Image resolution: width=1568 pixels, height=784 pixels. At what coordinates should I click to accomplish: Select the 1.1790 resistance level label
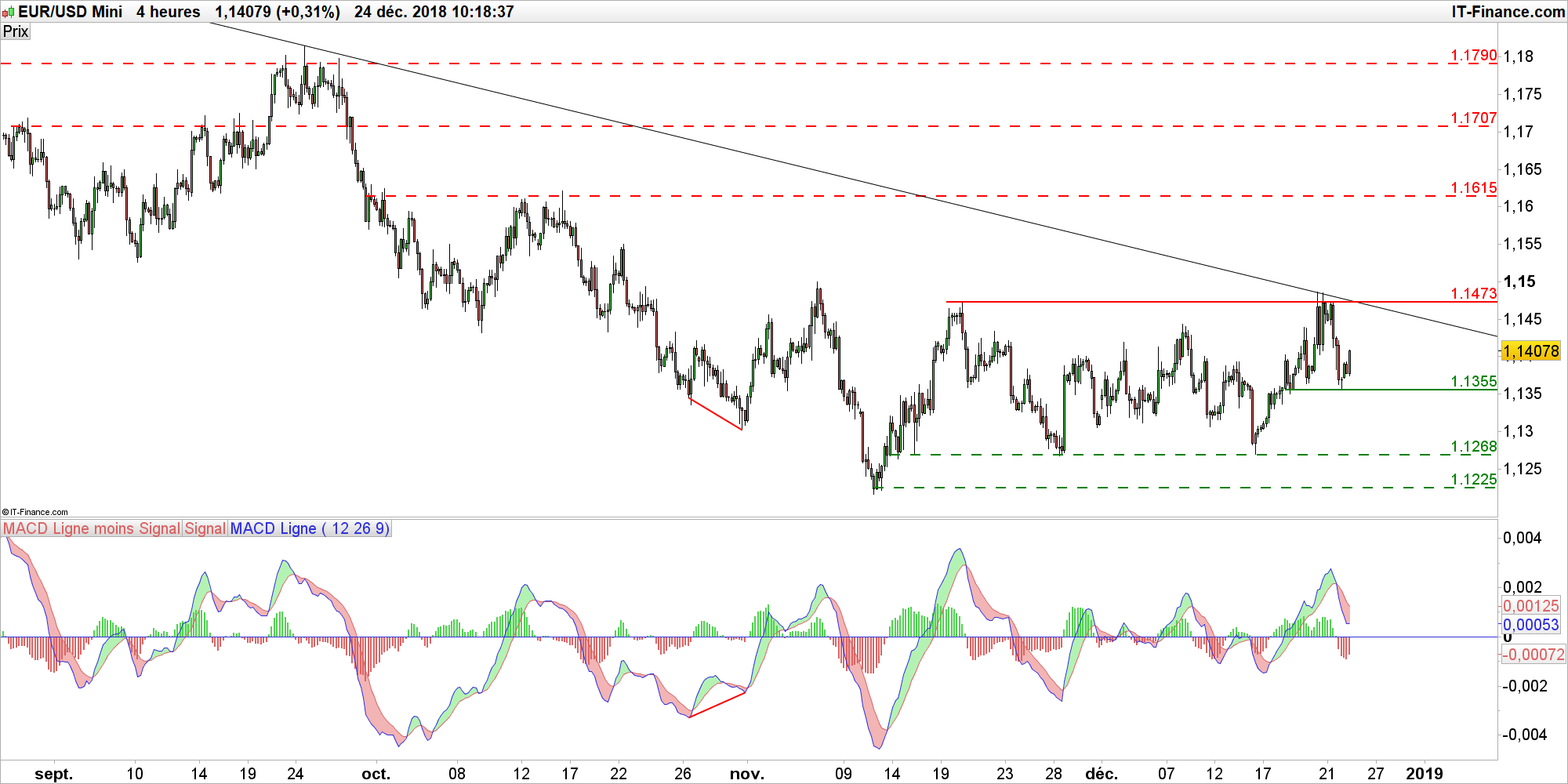click(x=1473, y=56)
